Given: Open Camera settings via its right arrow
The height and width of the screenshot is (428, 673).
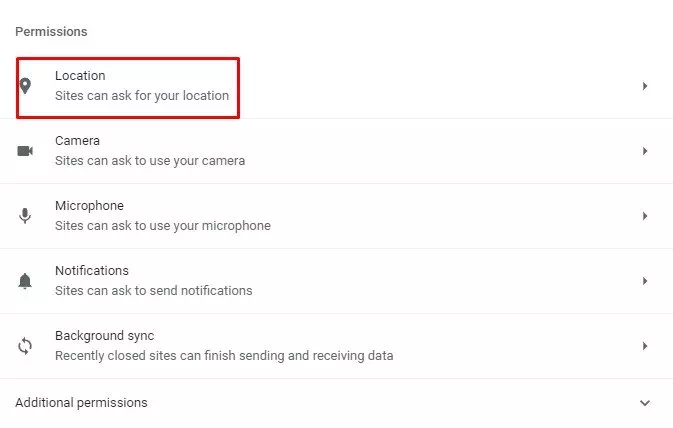Looking at the screenshot, I should coord(645,151).
